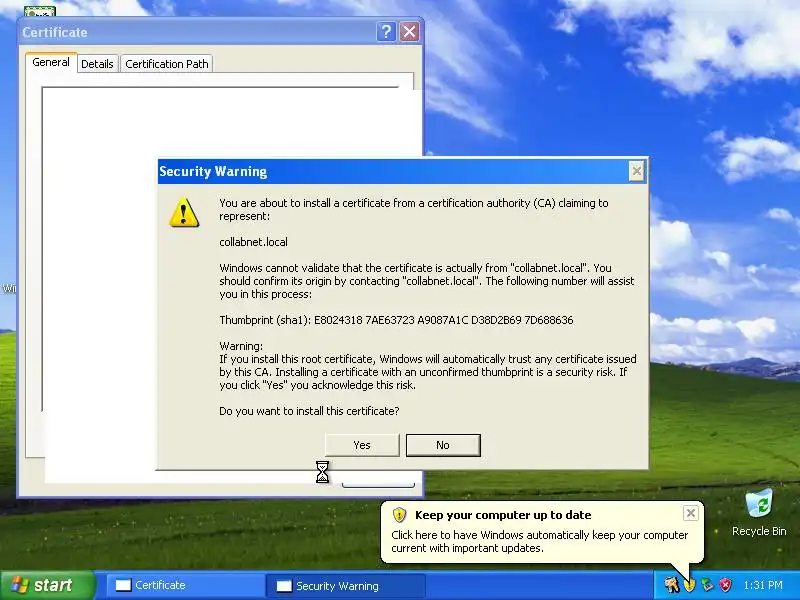Close the Certificate window
Screen dimensions: 800x600
[409, 32]
